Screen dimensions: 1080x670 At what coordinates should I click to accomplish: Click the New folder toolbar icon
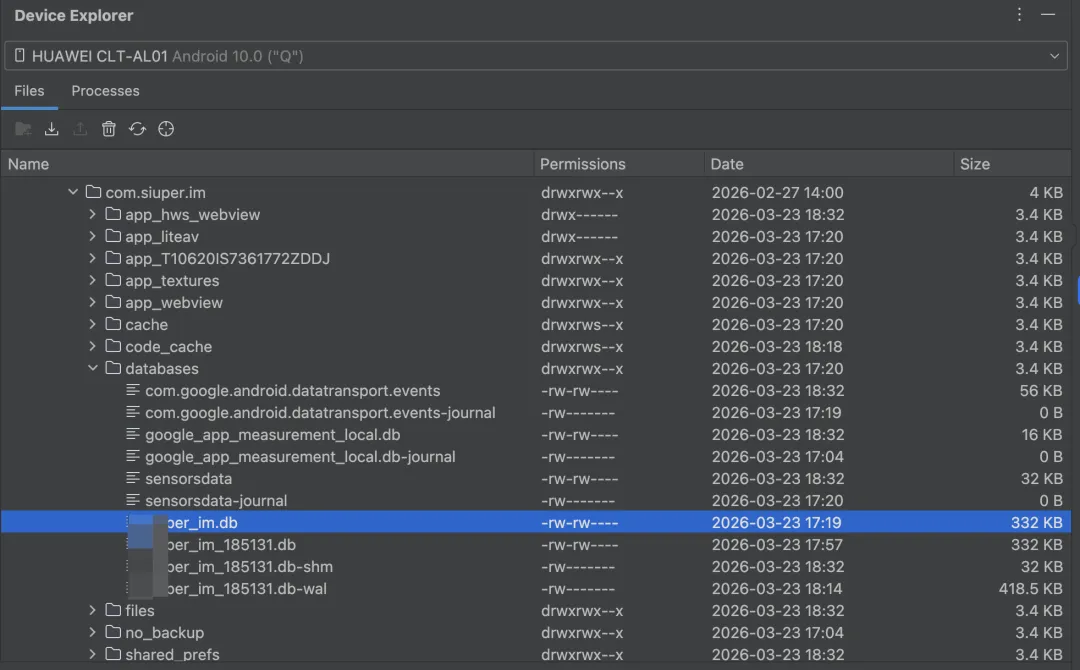point(23,129)
